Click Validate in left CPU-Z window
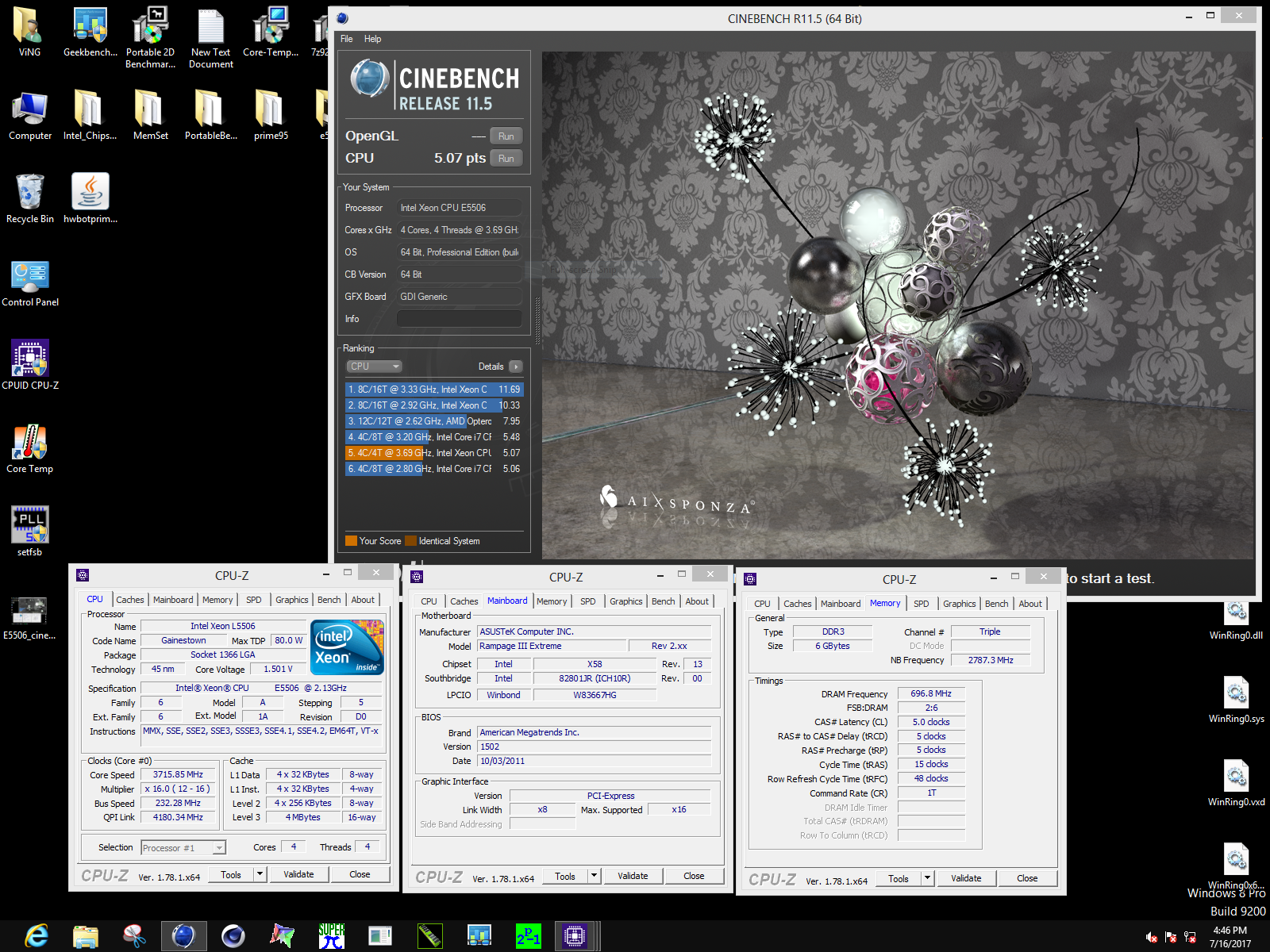 (x=298, y=874)
